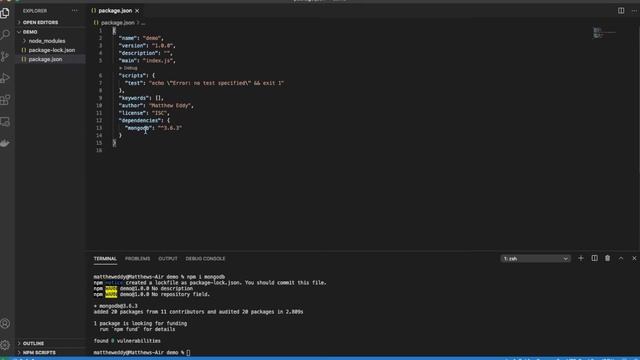Expand the node_modules folder
640x360 pixels.
click(x=51, y=41)
